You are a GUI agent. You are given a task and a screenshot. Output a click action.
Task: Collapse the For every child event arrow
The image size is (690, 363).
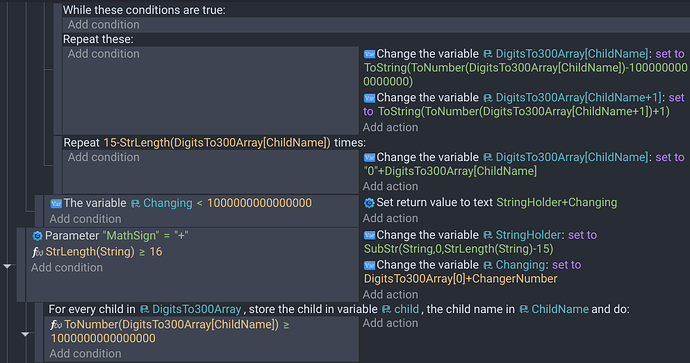26,334
